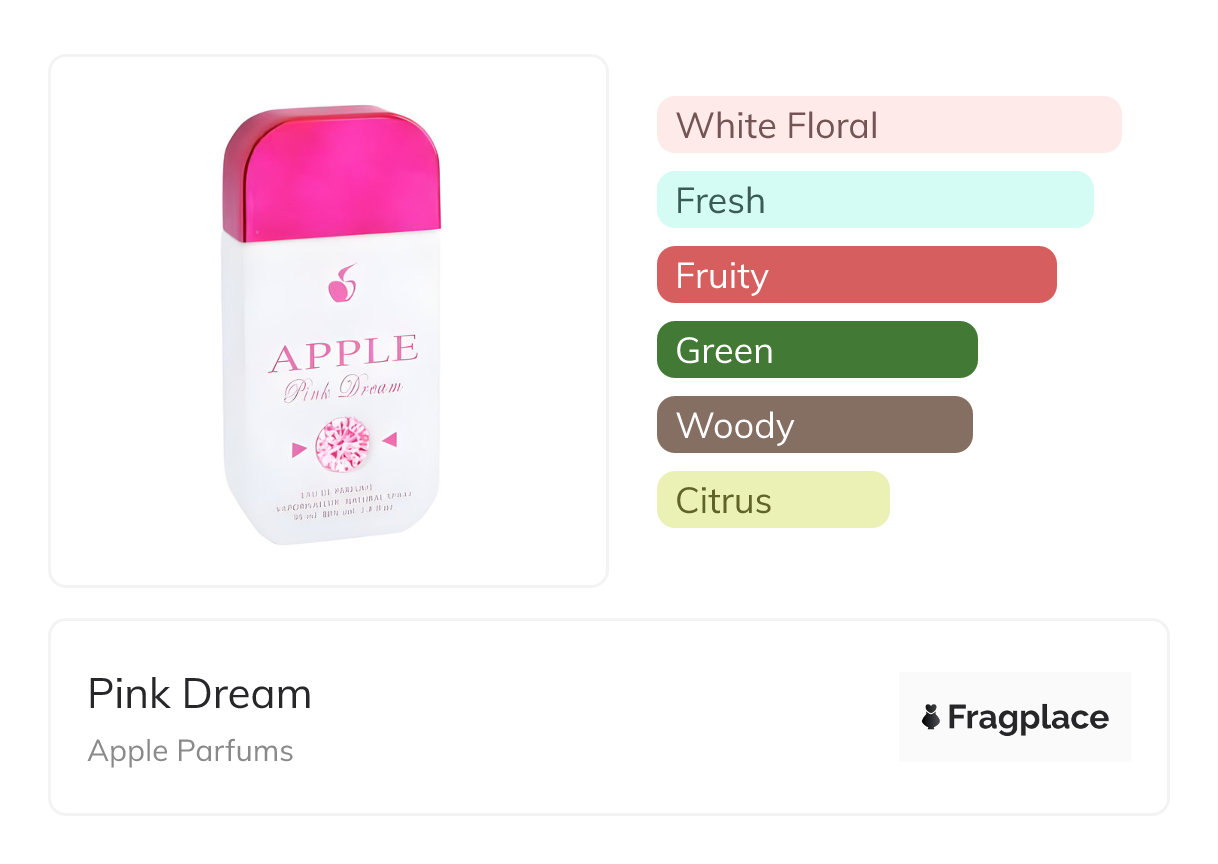1218x864 pixels.
Task: Select the Citrus accord bar
Action: pos(772,500)
